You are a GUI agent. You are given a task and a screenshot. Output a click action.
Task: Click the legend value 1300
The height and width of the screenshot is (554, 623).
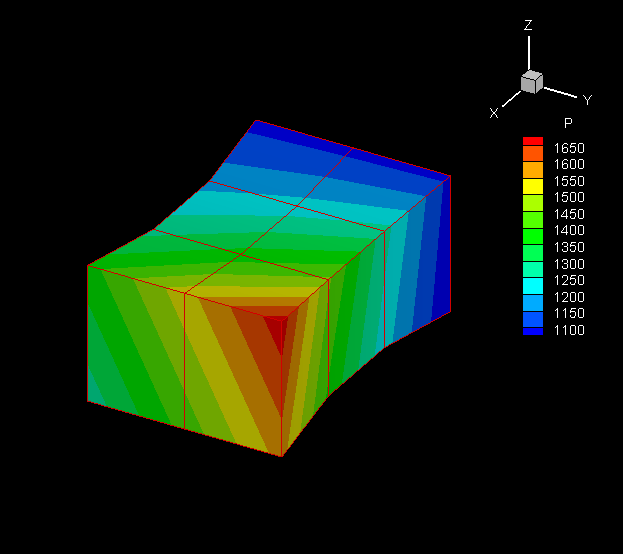tap(569, 264)
